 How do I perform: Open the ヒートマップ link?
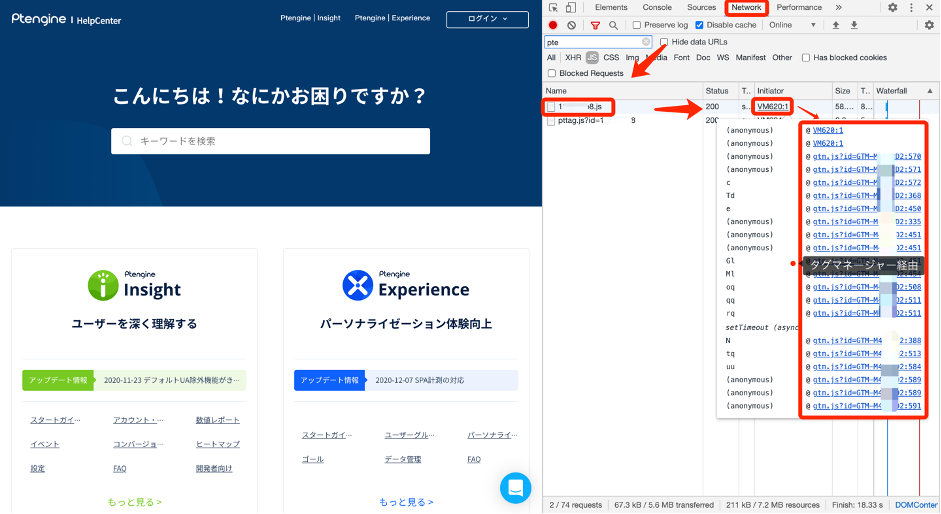[x=217, y=444]
